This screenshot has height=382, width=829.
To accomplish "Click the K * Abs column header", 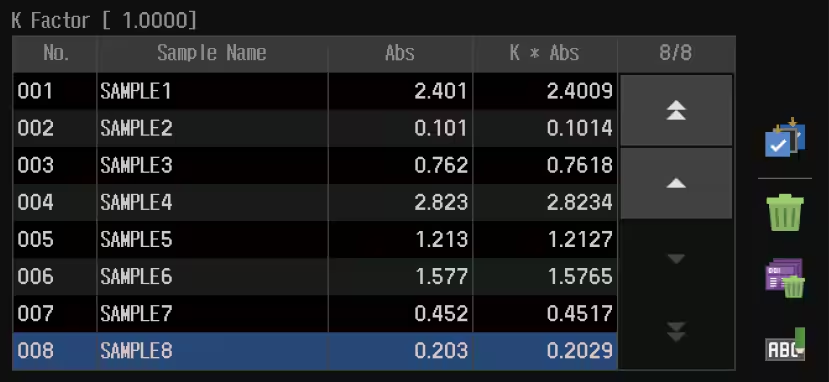I will coord(545,53).
